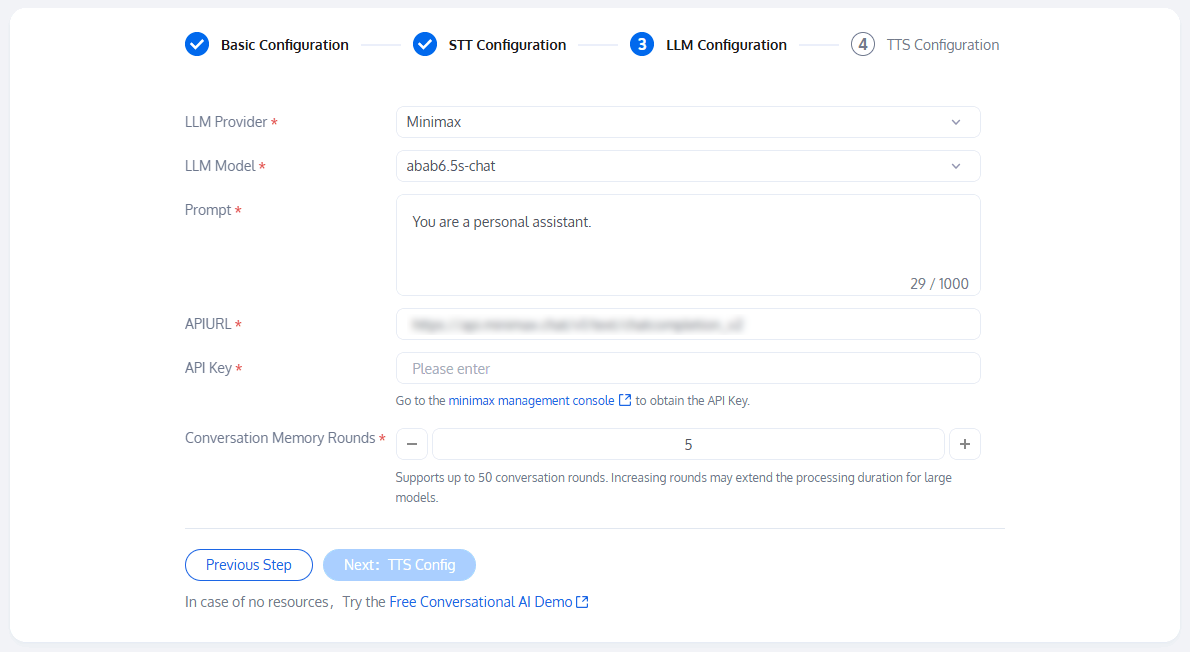
Task: Select the TTS Configuration step label
Action: pyautogui.click(x=942, y=45)
